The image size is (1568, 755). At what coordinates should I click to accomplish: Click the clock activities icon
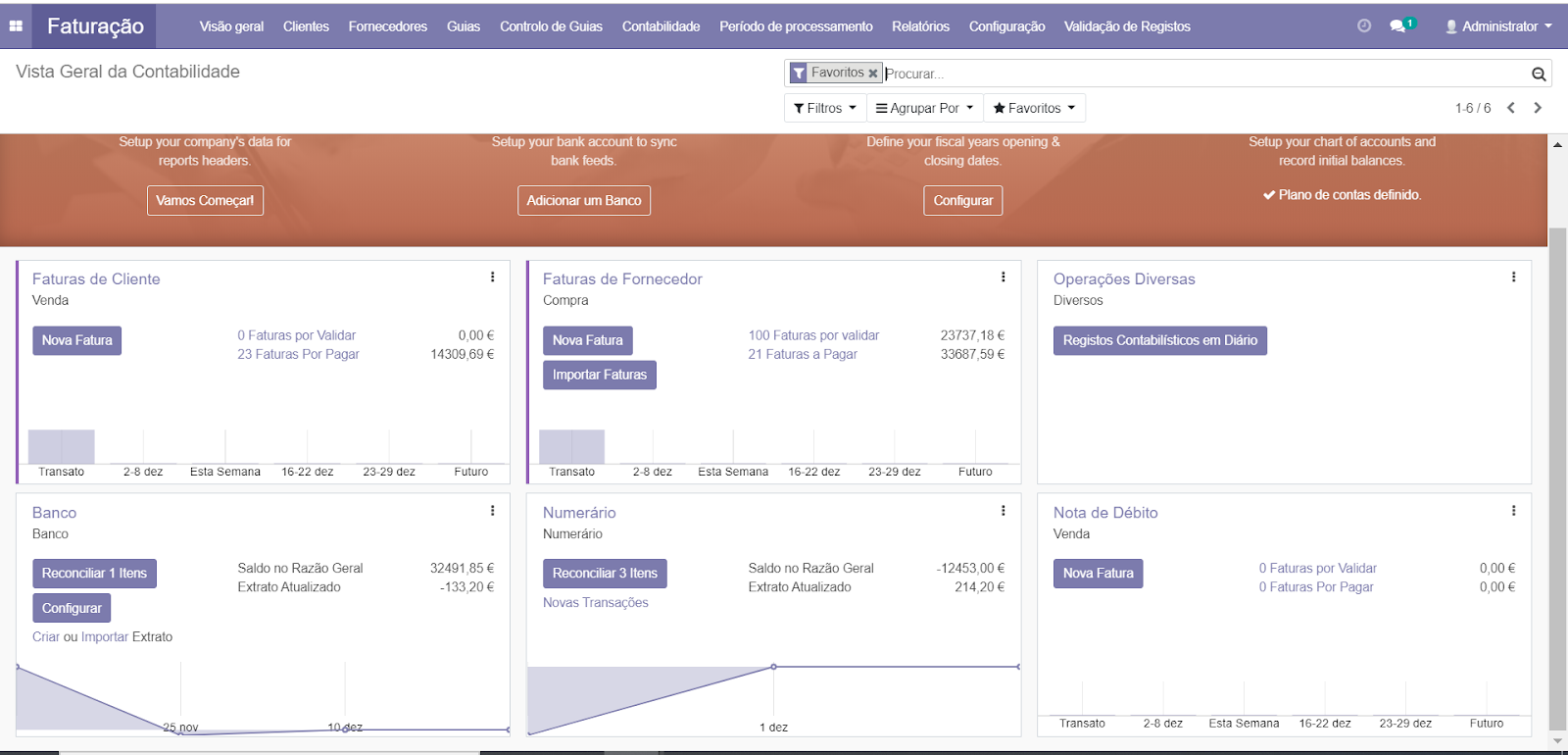[x=1363, y=26]
